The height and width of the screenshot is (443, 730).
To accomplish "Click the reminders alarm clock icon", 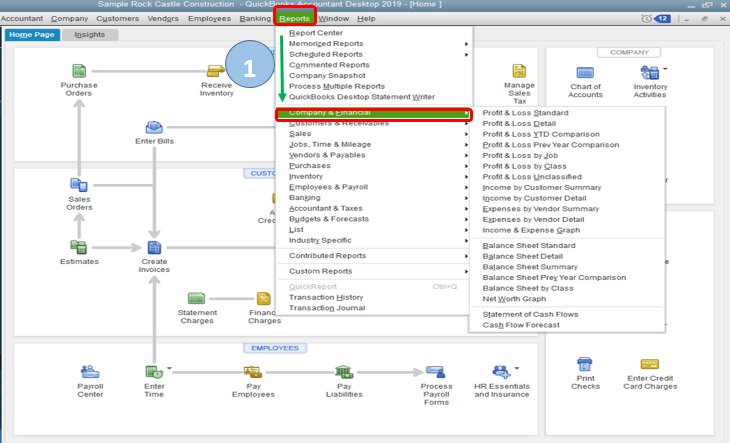I will point(646,19).
